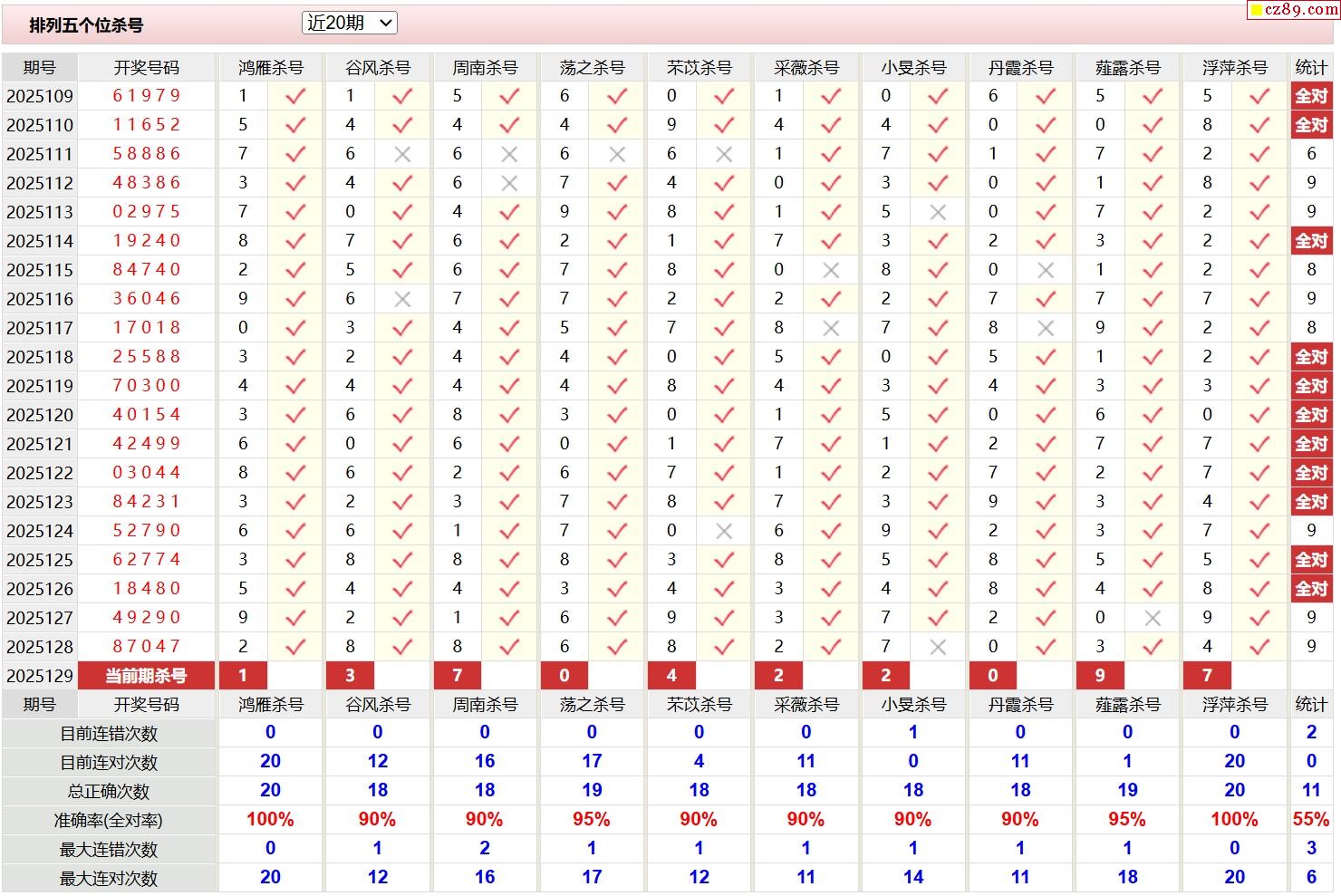Click cross mark for 谷风杀号 in row 2025111
The height and width of the screenshot is (896, 1341).
(x=402, y=154)
